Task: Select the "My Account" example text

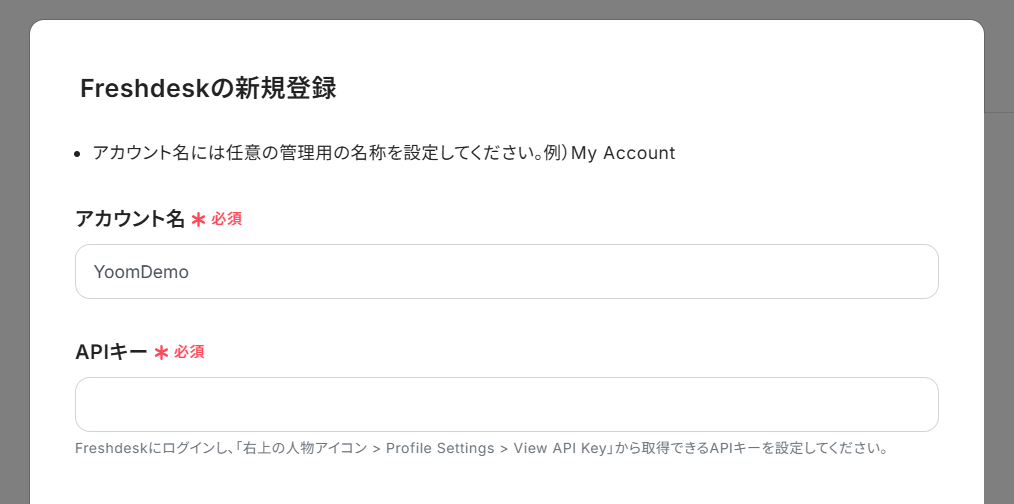Action: (623, 153)
